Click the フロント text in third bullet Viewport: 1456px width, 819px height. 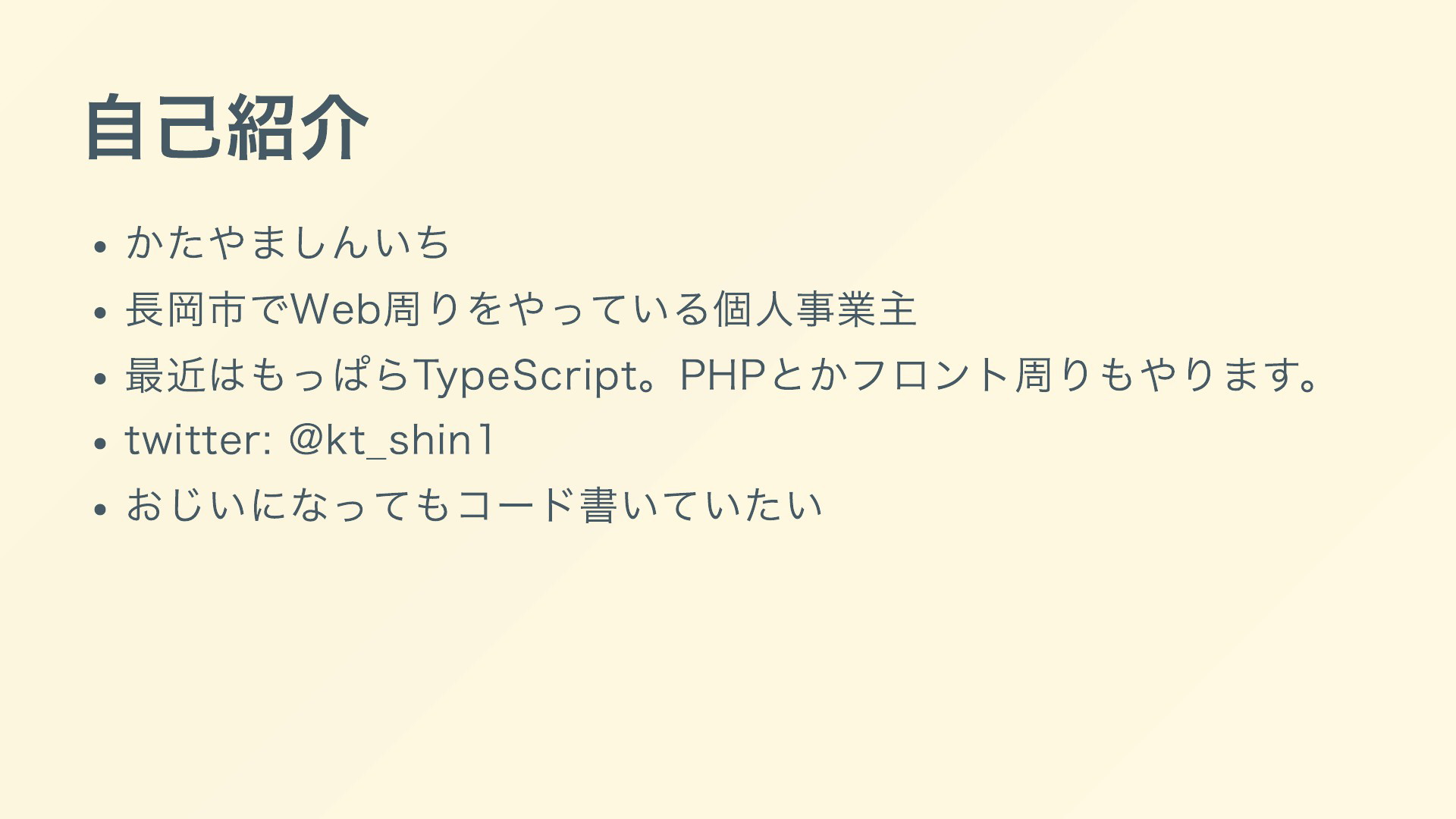coord(931,375)
